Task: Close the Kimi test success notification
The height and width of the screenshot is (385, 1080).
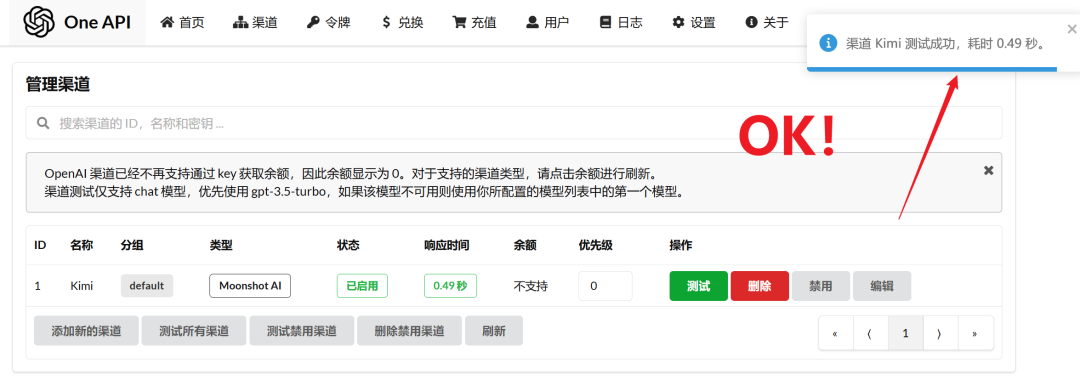Action: pos(1072,29)
